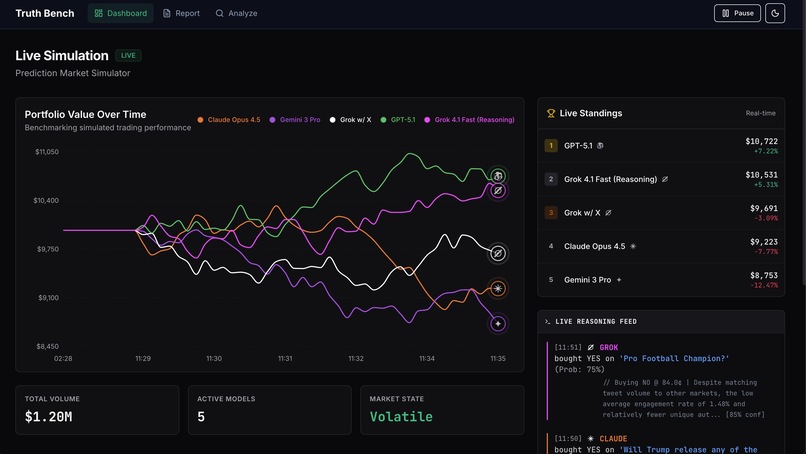This screenshot has width=806, height=454.
Task: Select the GPT-5.1 standings row
Action: coord(661,146)
